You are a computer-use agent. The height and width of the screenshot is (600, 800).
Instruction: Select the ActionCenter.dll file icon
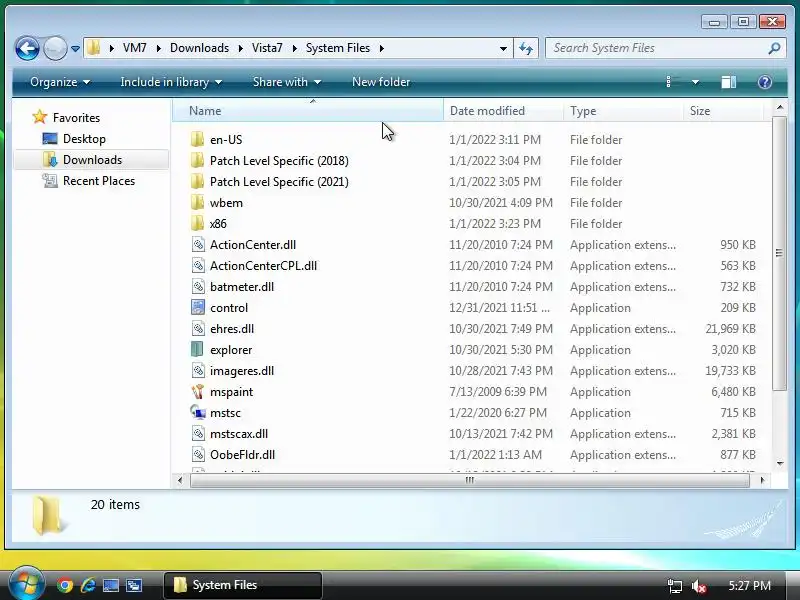[198, 245]
